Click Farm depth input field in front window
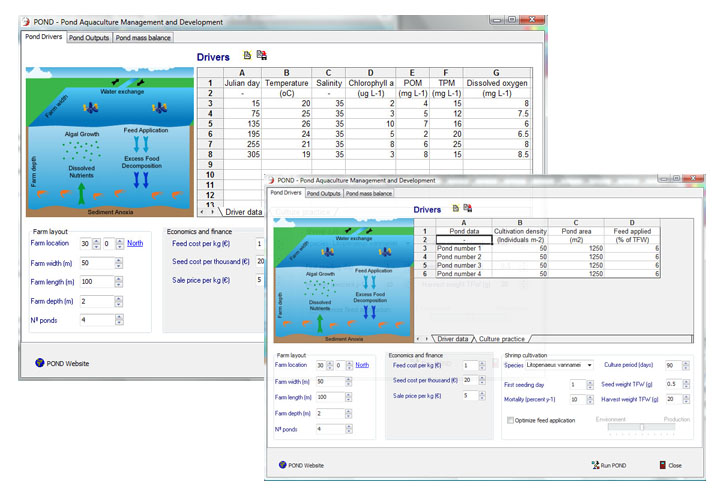Viewport: 720px width, 500px height. pyautogui.click(x=330, y=413)
